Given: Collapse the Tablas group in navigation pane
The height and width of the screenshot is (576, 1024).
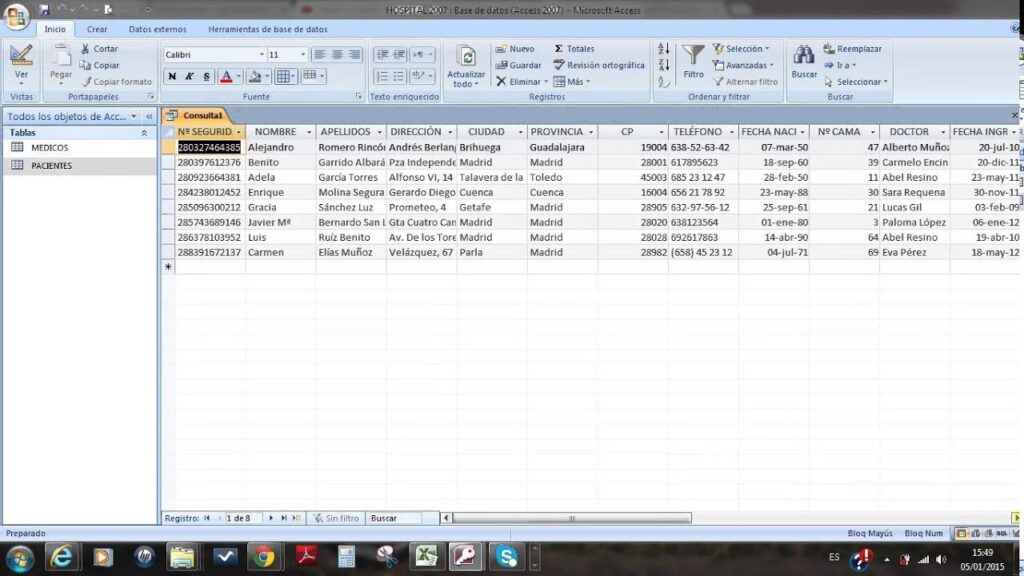Looking at the screenshot, I should click(143, 132).
